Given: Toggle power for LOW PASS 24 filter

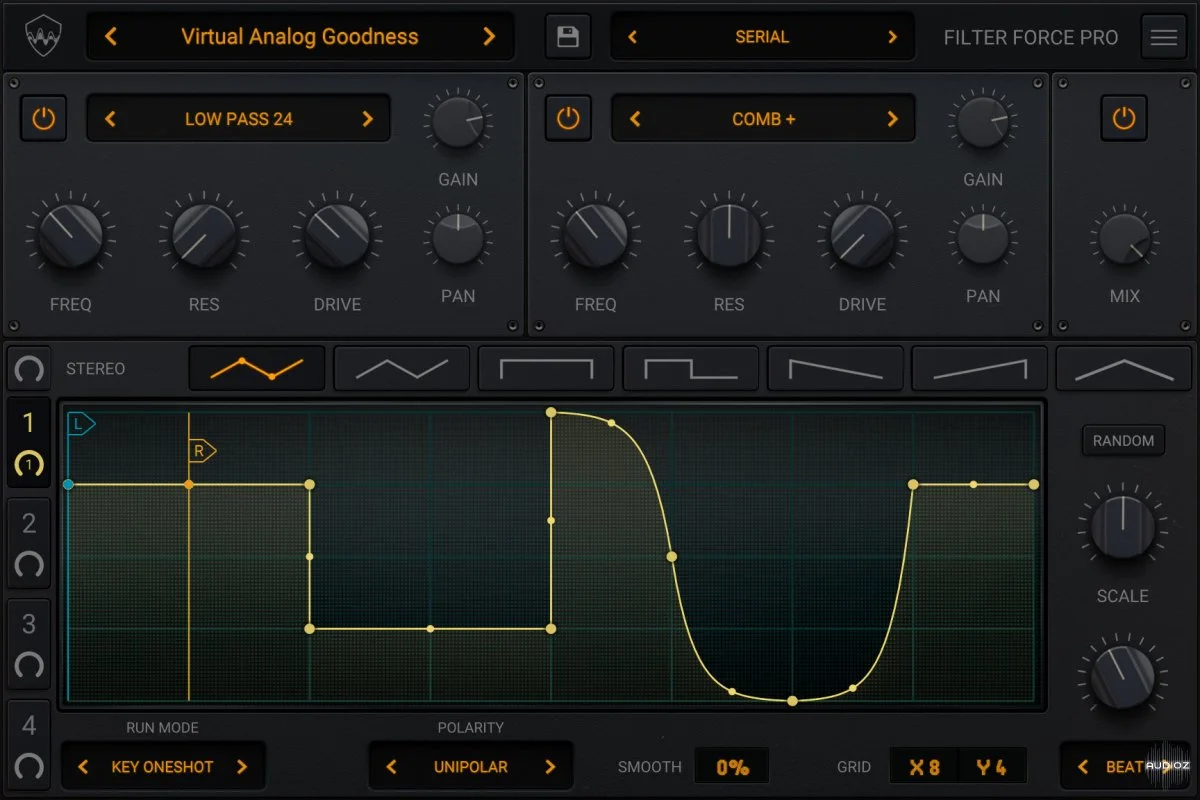Looking at the screenshot, I should click(43, 119).
